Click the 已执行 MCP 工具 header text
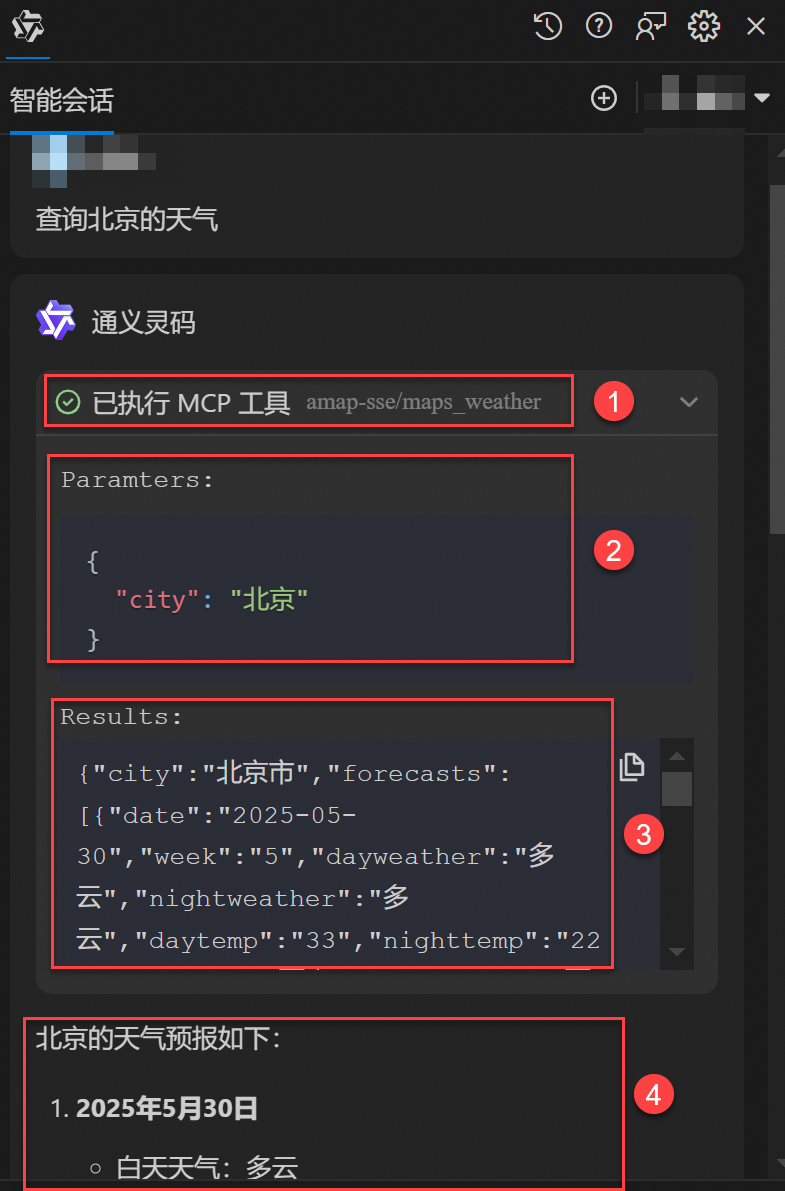Viewport: 785px width, 1191px height. pos(192,402)
